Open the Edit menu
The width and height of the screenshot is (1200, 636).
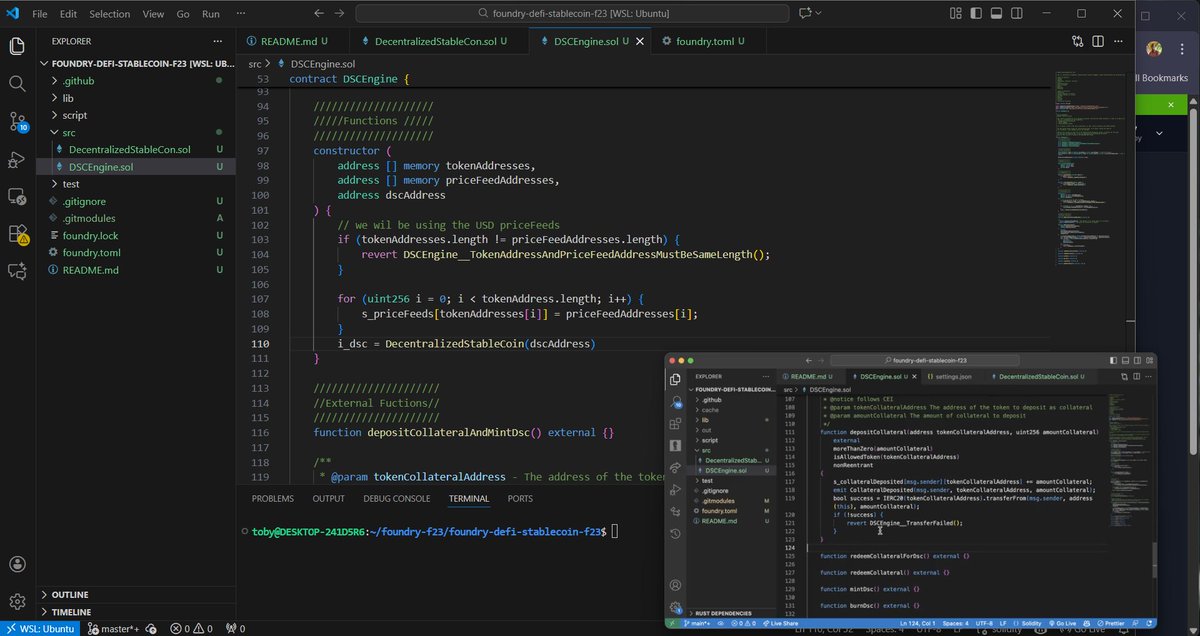68,14
